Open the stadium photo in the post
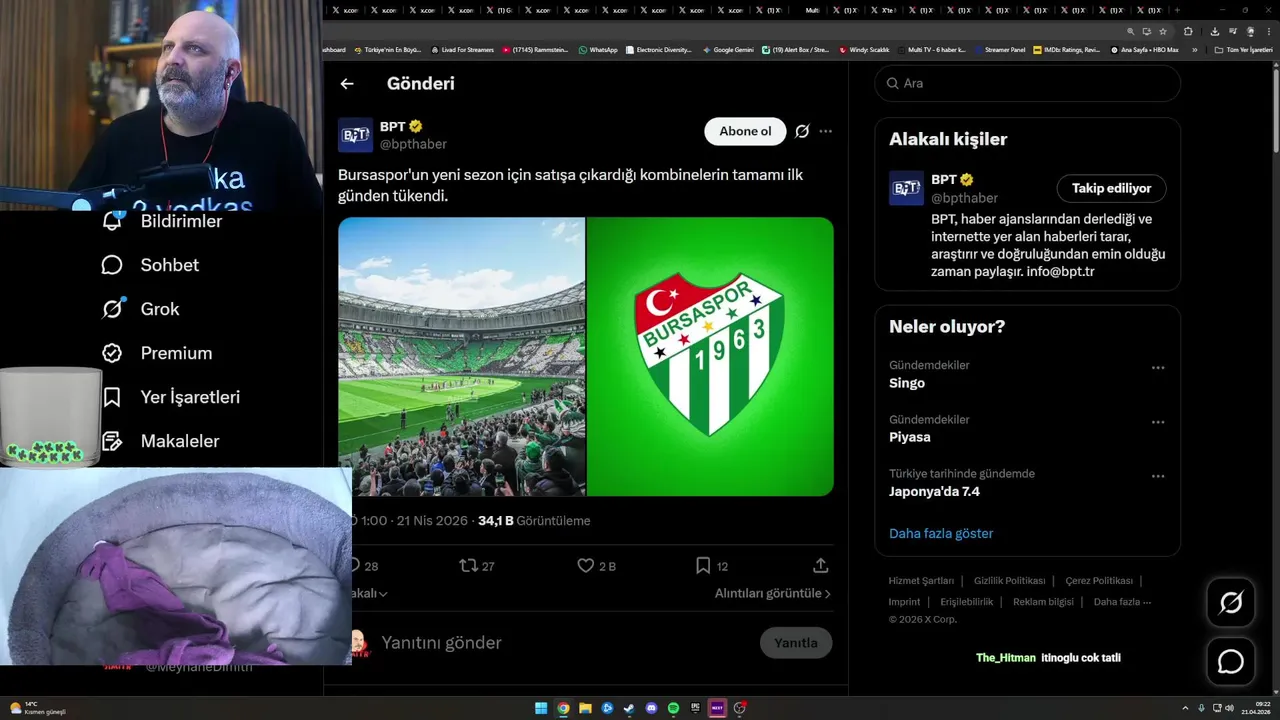This screenshot has width=1280, height=720. pyautogui.click(x=461, y=356)
